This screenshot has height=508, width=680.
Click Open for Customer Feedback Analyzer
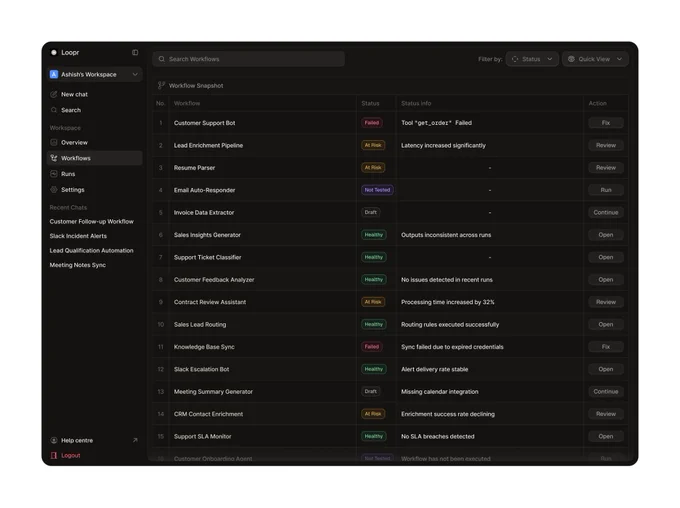606,280
